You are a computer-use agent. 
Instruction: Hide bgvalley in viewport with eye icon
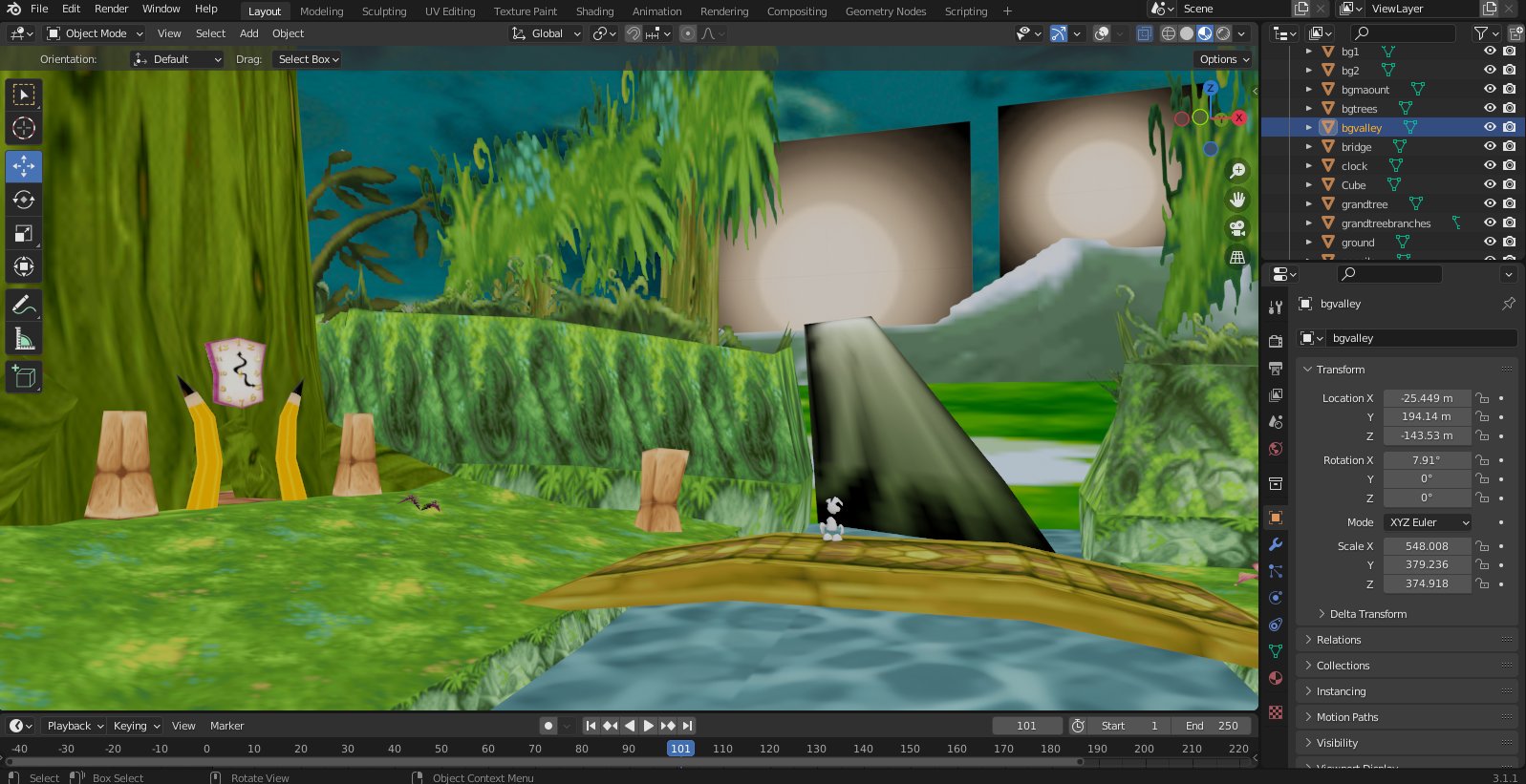tap(1490, 127)
